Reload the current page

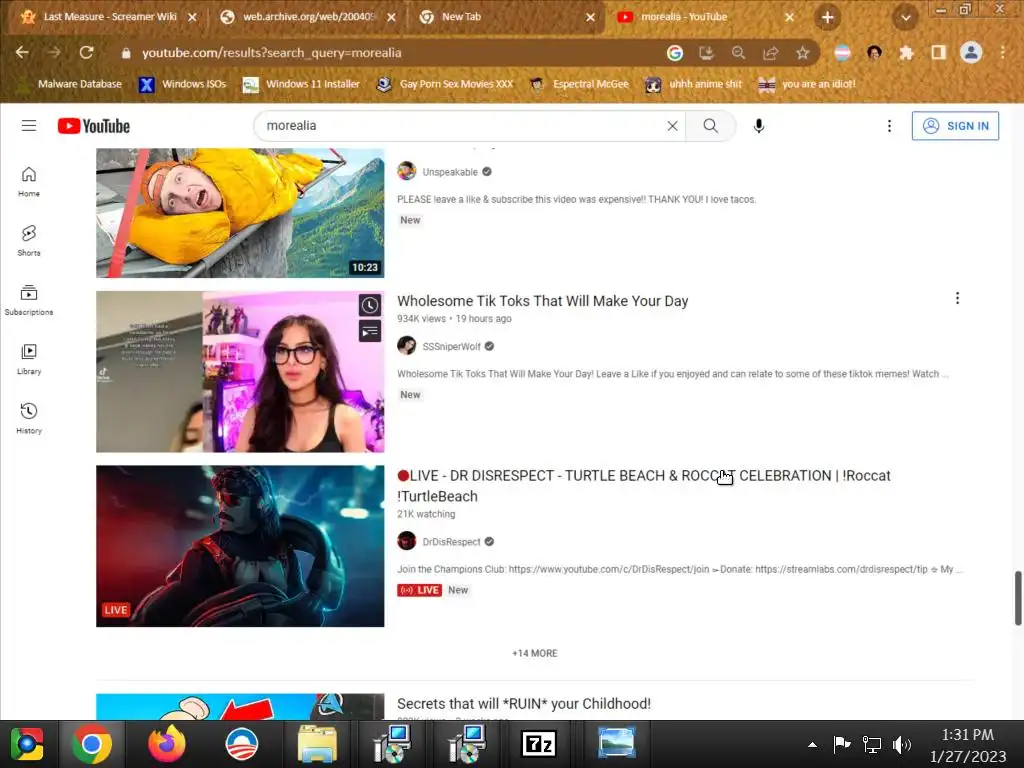86,53
